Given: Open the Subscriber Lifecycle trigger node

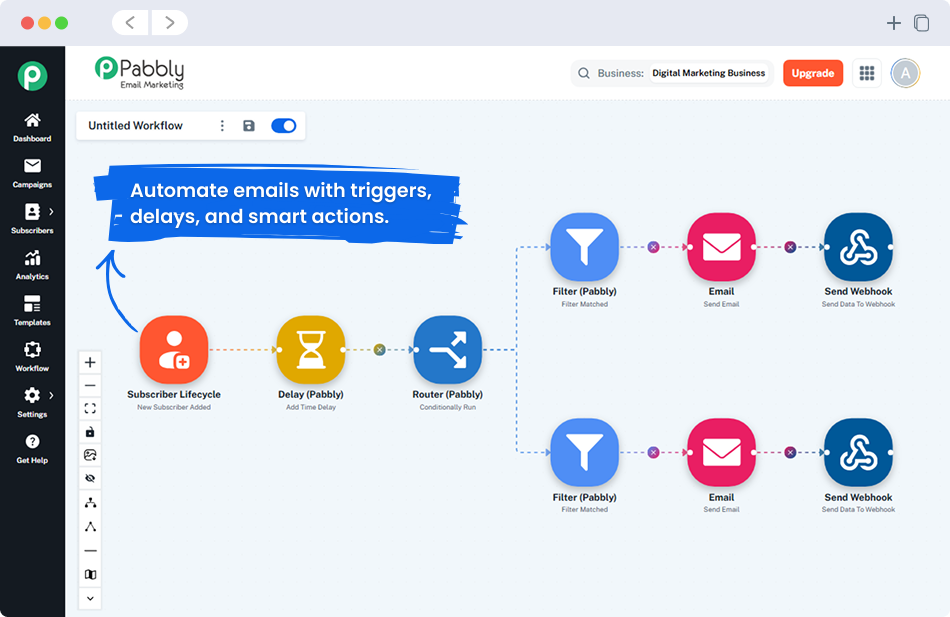Looking at the screenshot, I should tap(174, 349).
